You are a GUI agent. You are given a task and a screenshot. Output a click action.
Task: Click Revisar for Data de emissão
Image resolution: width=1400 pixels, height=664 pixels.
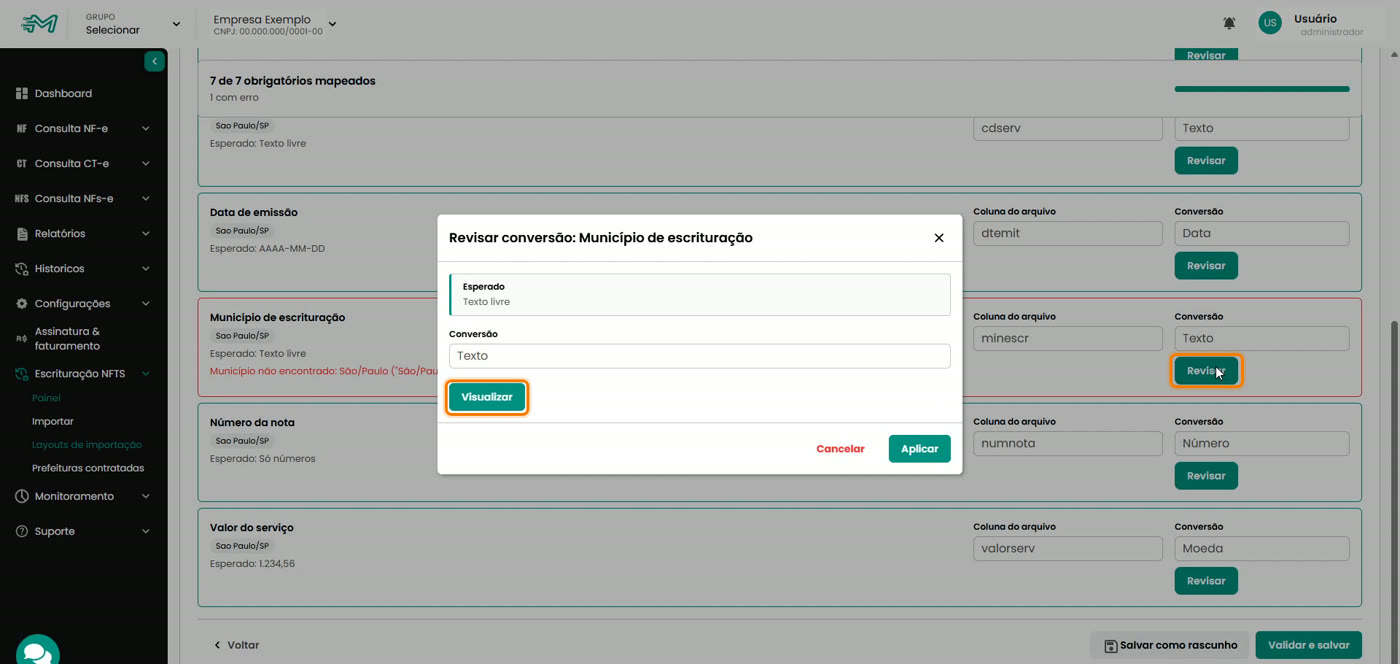click(1206, 266)
